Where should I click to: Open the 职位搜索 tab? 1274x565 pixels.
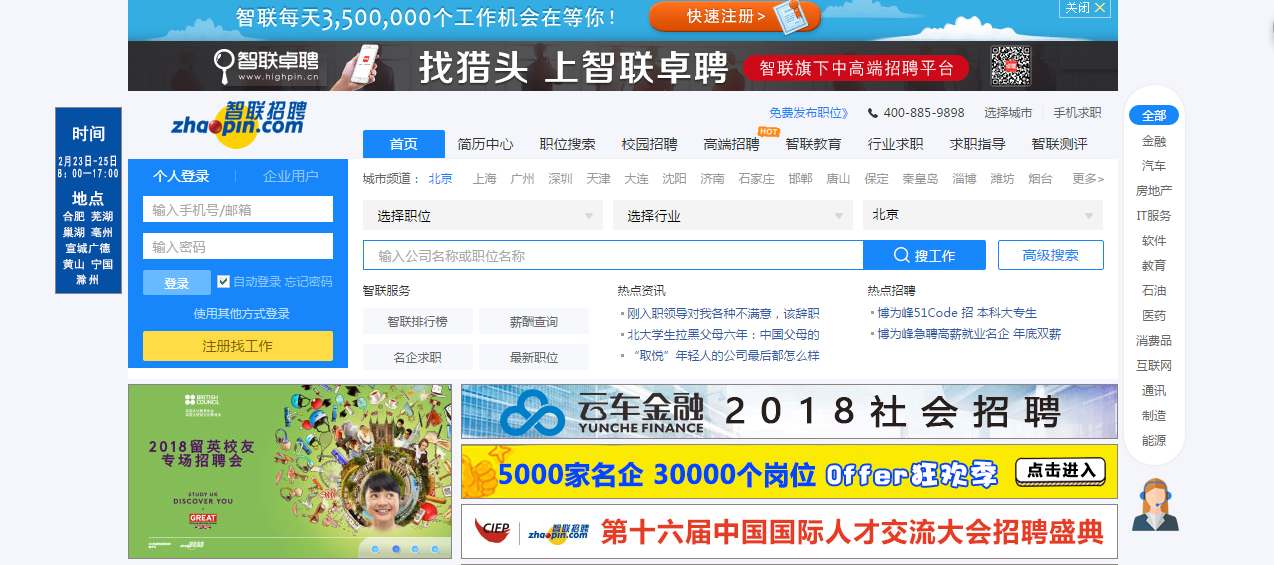click(x=567, y=144)
